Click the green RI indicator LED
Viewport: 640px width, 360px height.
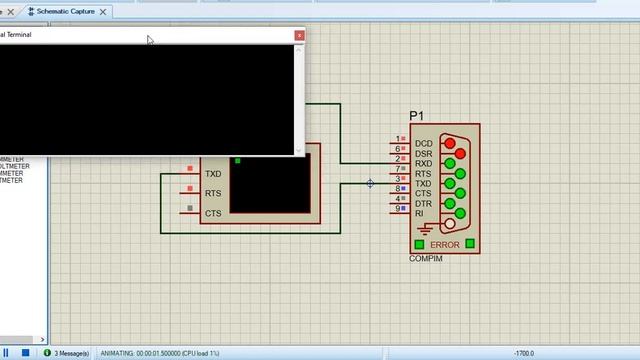pos(460,213)
